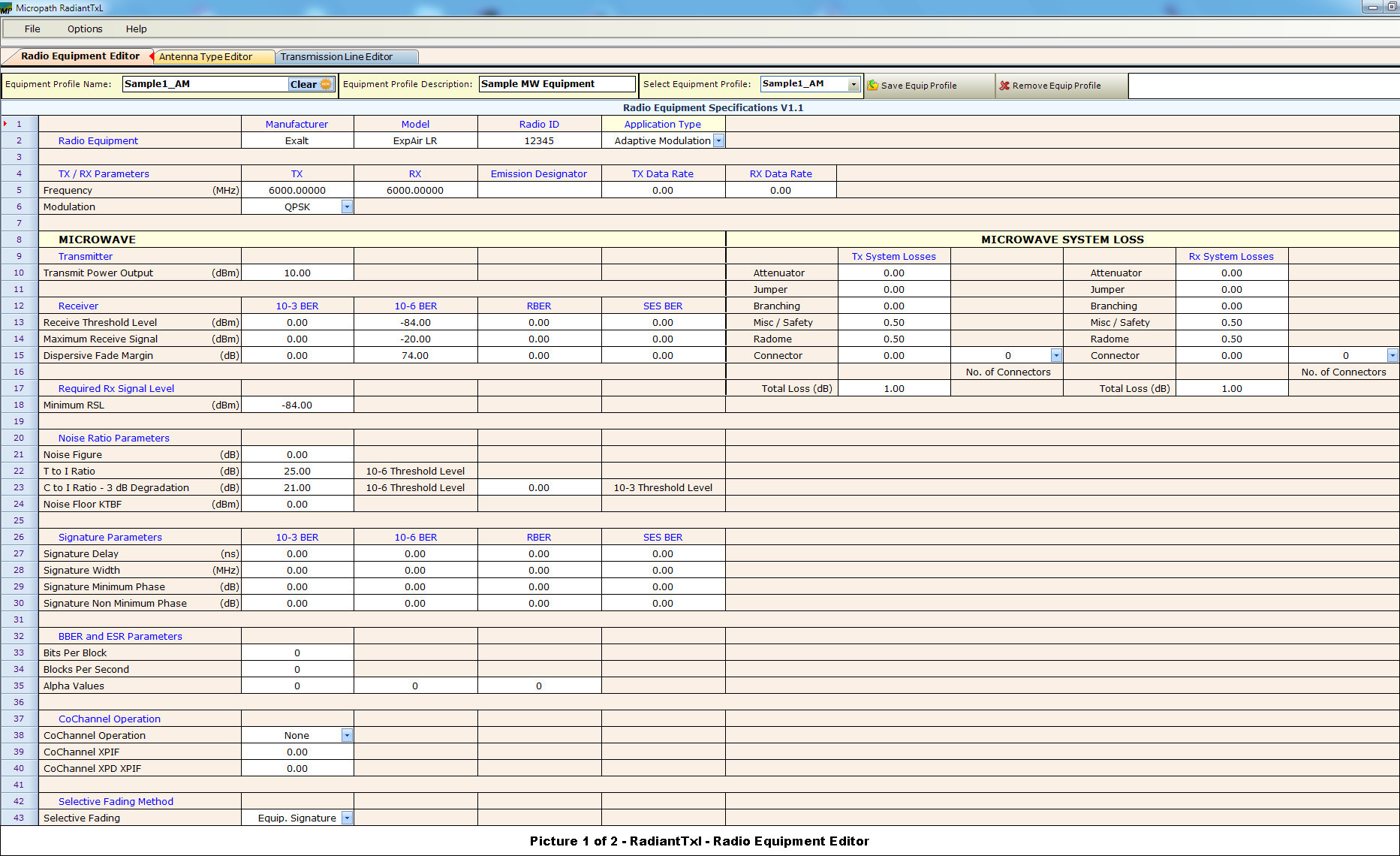
Task: Open the Help menu
Action: (136, 29)
